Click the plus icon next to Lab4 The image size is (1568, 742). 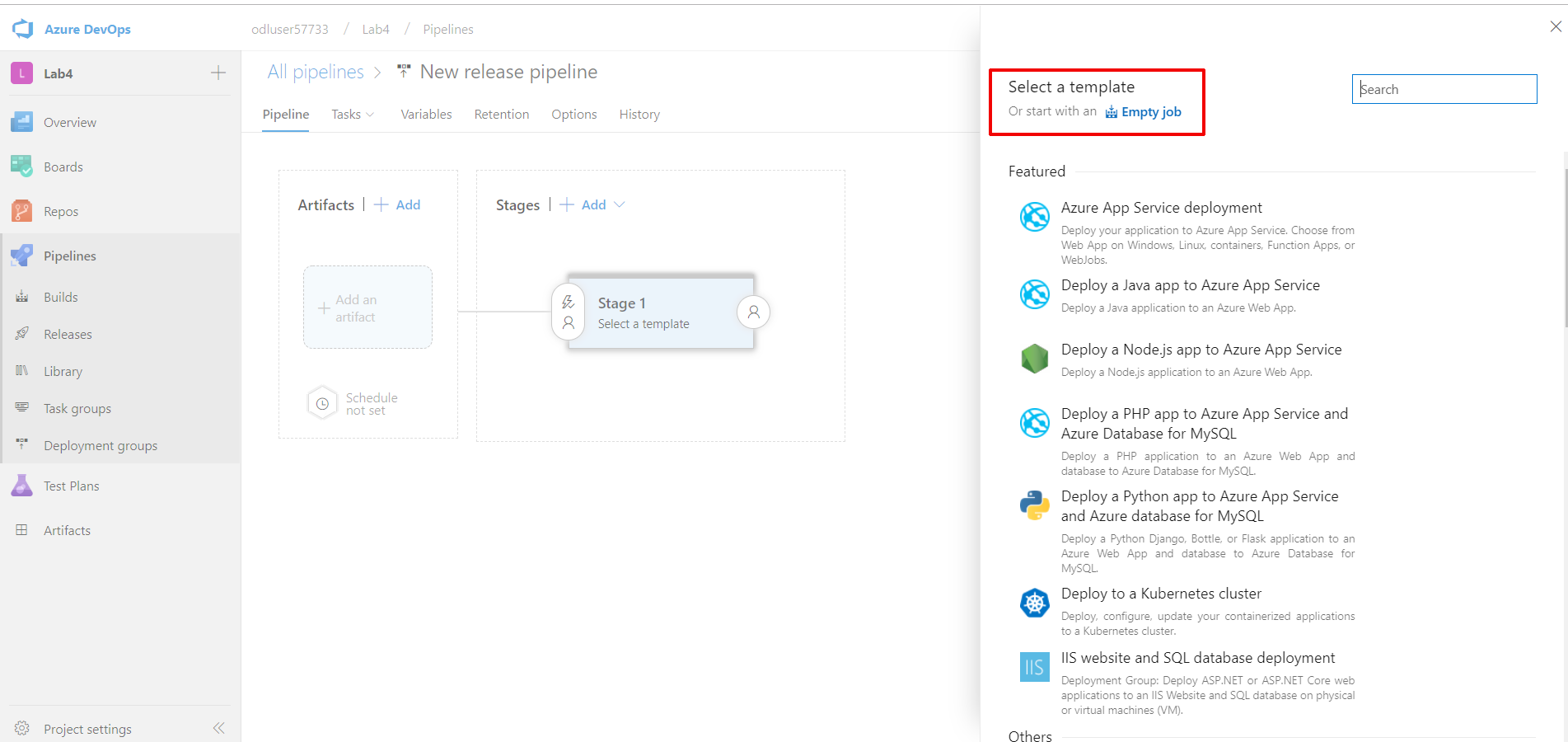218,73
